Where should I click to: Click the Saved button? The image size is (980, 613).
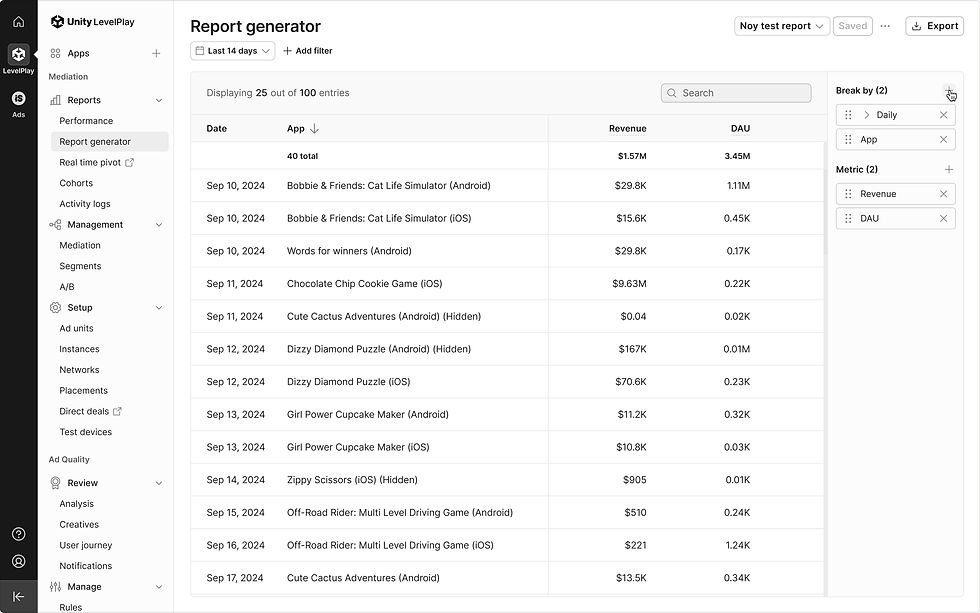(852, 26)
